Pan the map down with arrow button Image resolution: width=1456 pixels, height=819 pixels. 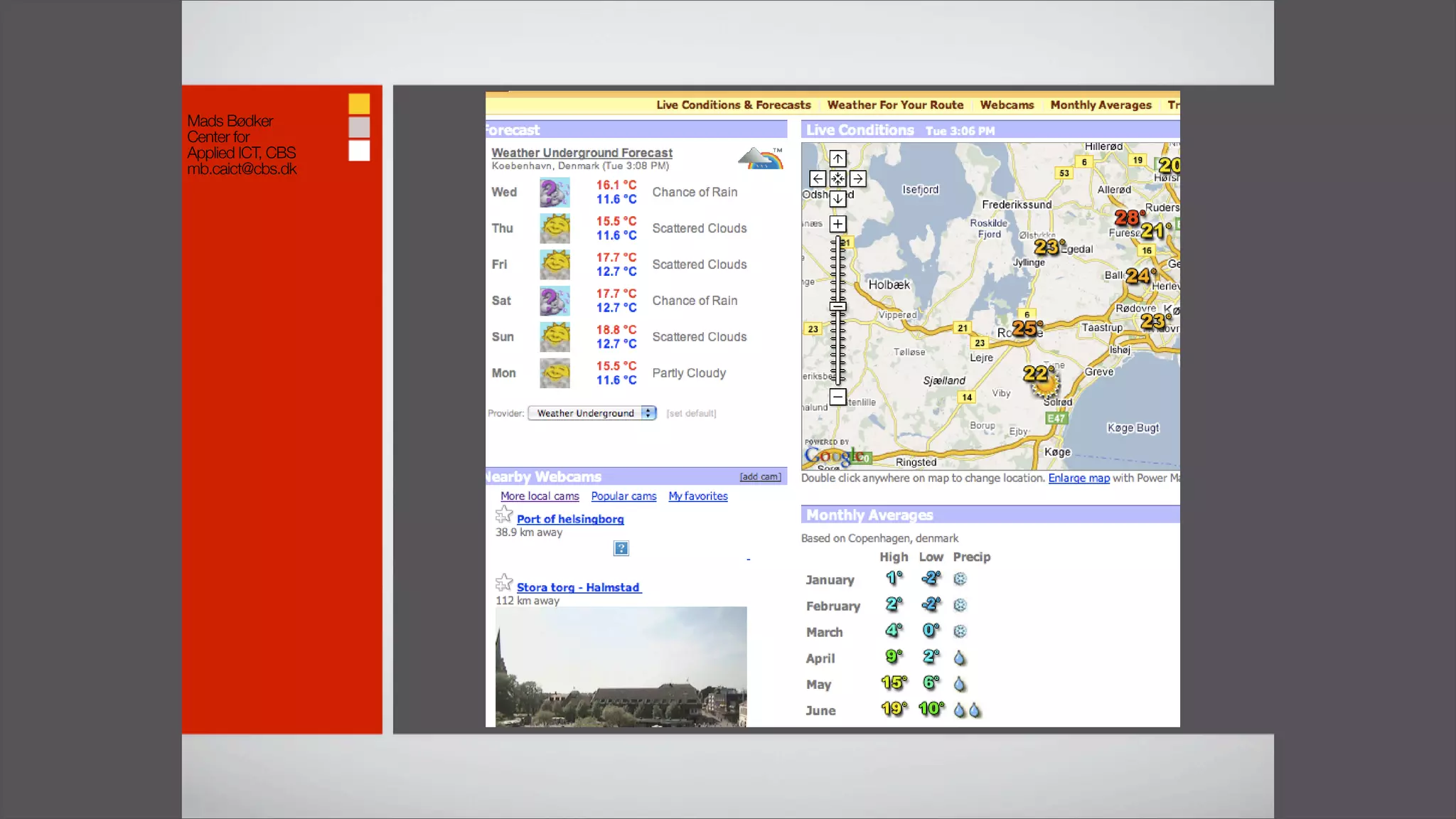coord(837,198)
